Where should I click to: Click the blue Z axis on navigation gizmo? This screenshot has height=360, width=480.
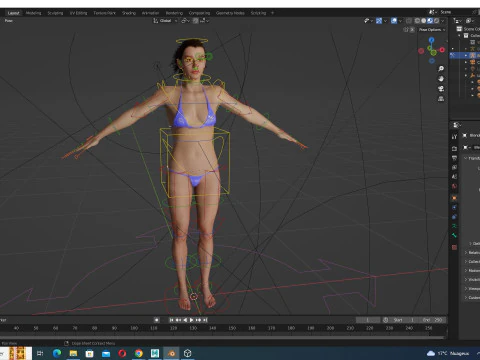[x=432, y=40]
